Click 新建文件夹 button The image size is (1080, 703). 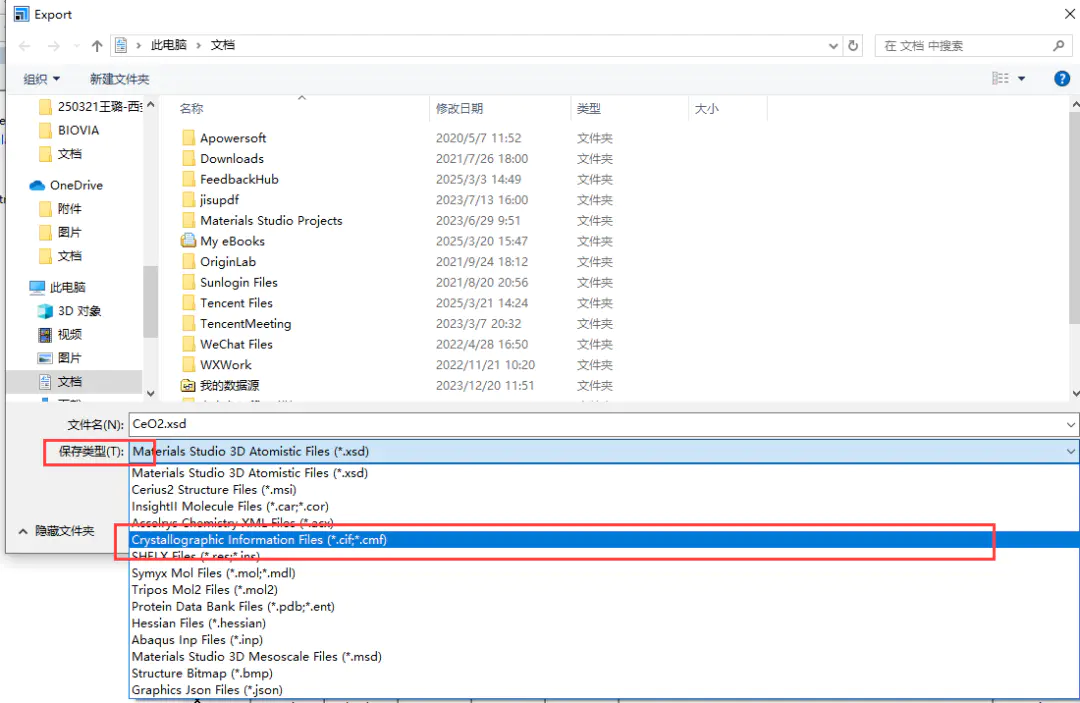[119, 78]
